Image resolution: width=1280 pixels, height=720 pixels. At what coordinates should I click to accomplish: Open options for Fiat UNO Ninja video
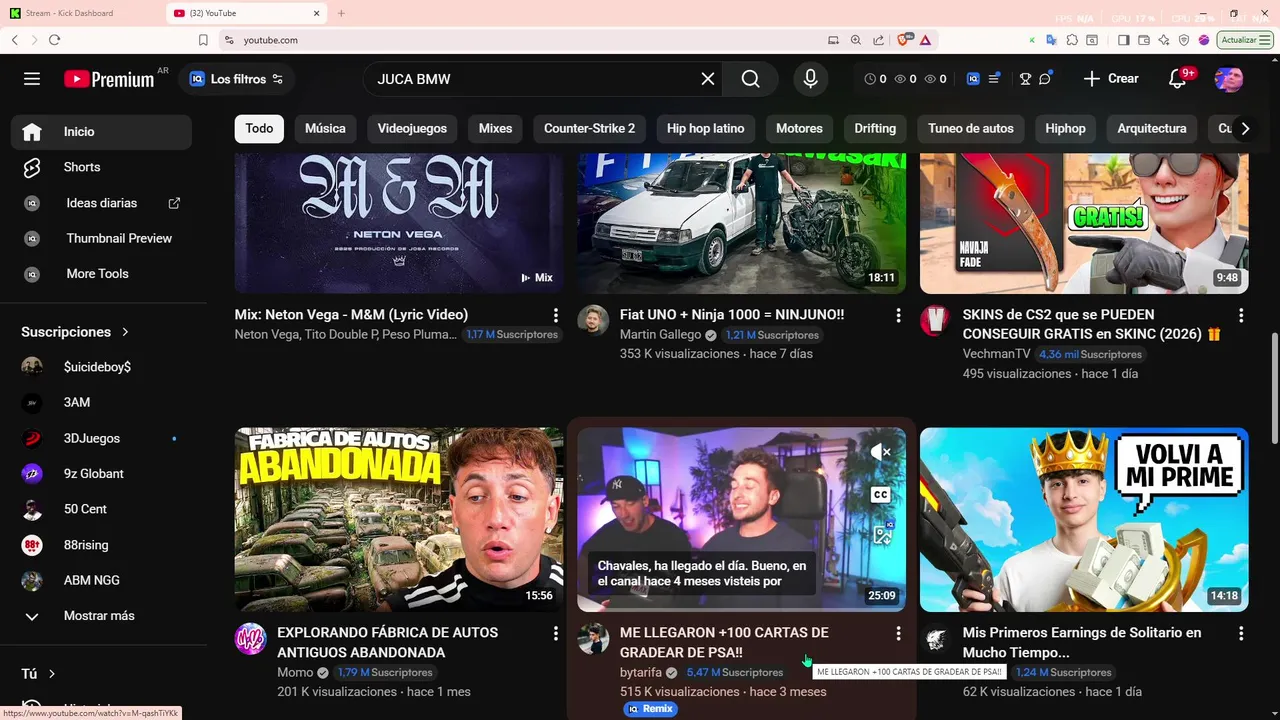[898, 315]
